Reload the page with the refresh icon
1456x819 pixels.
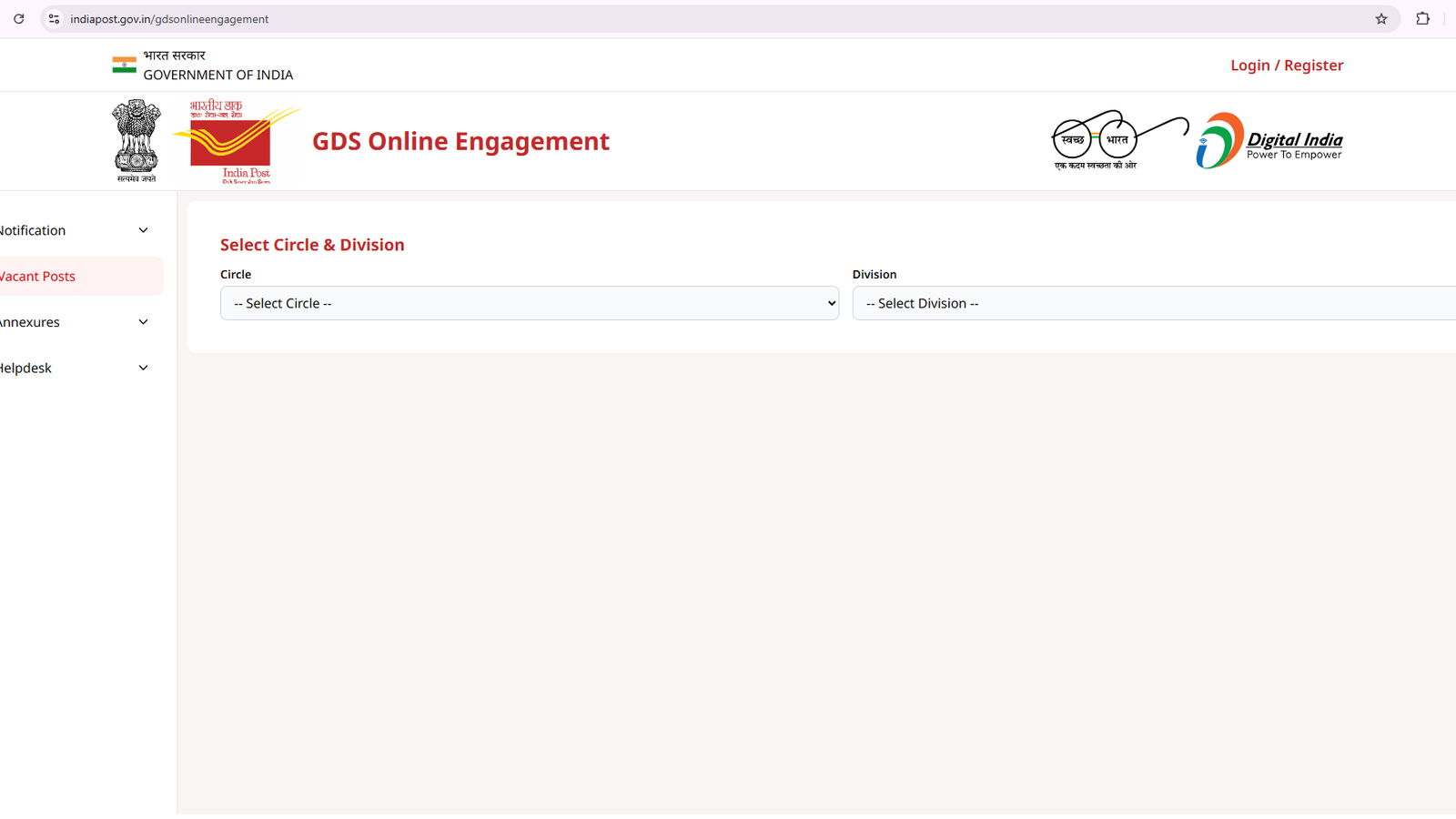tap(18, 18)
